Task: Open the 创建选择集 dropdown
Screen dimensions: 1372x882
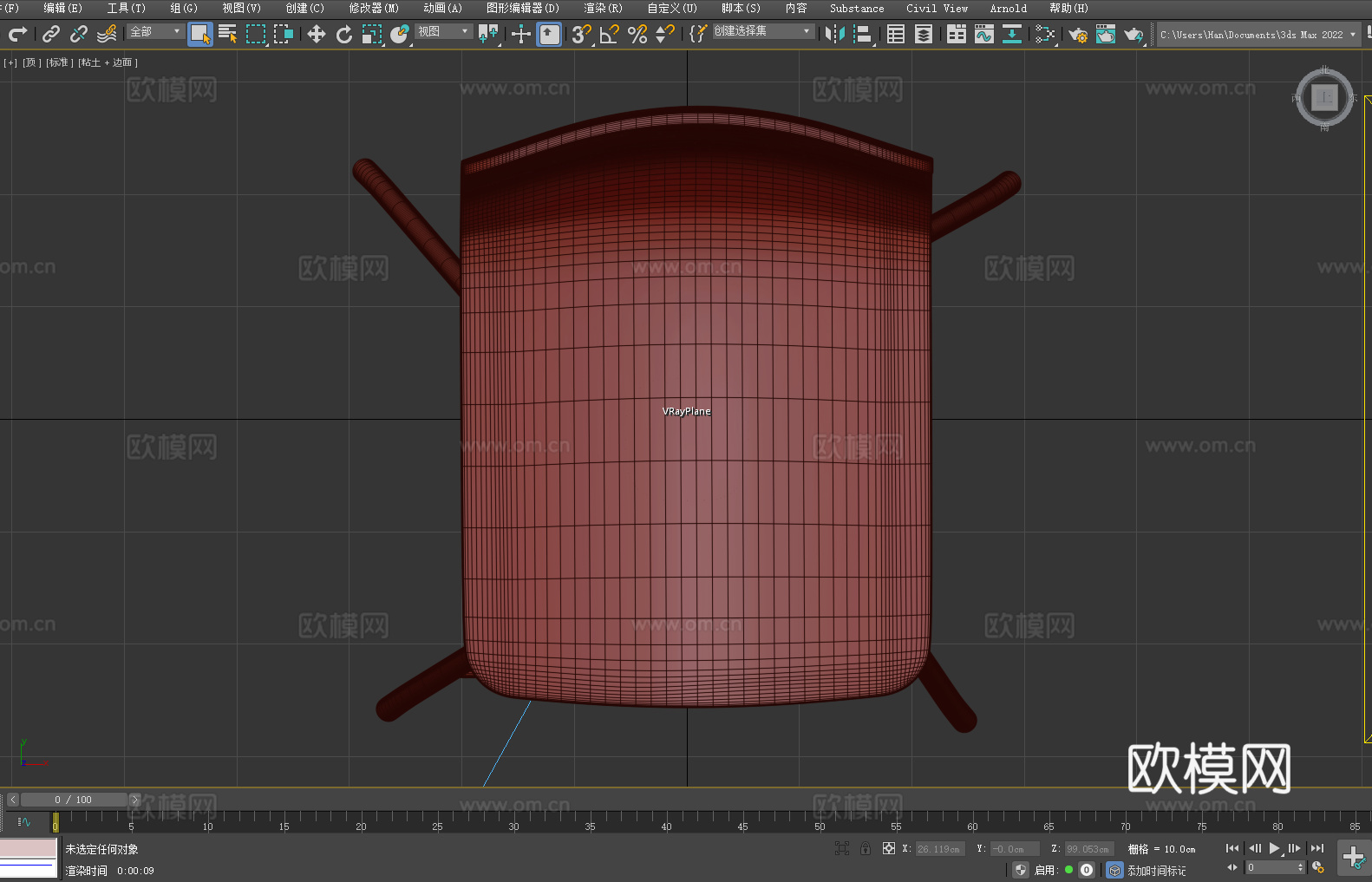Action: pos(763,31)
